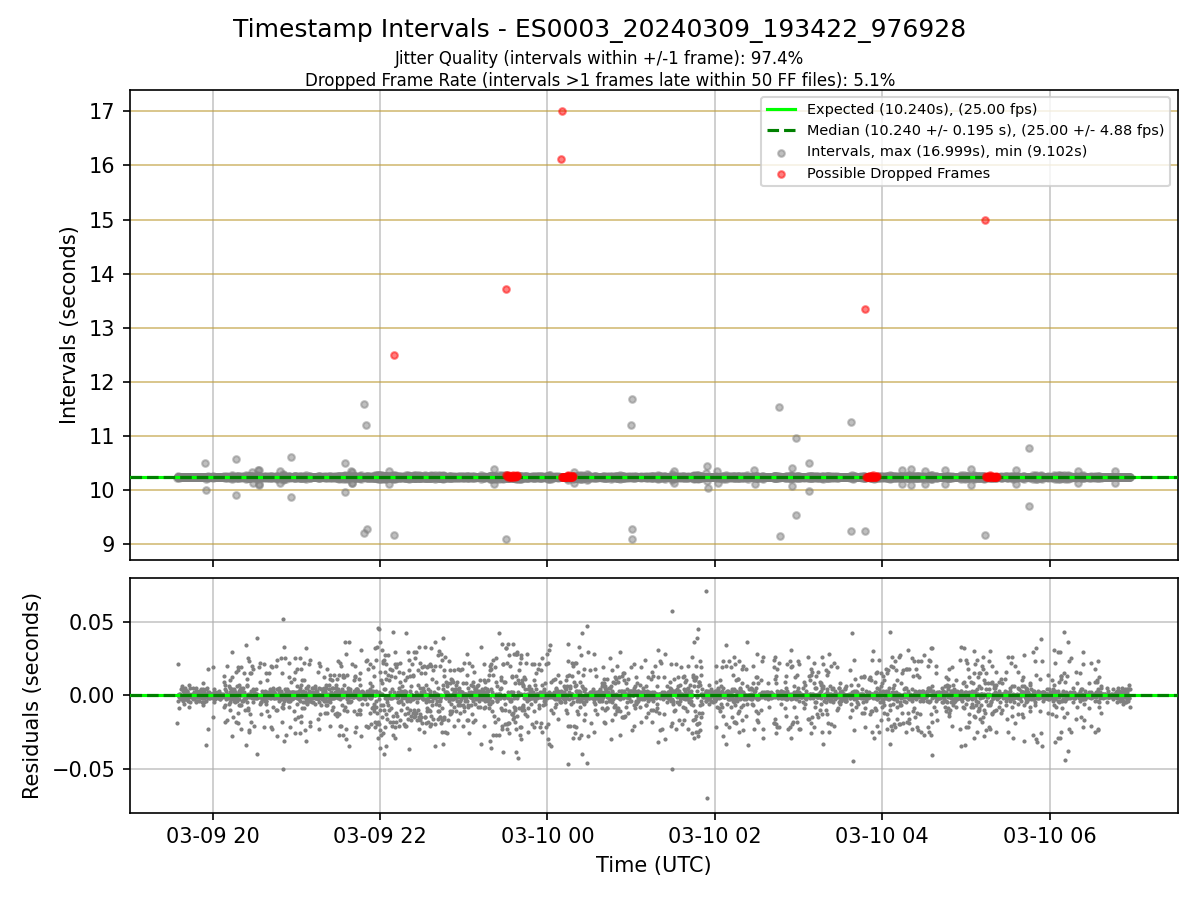Select the Jitter Quality 97.4% subtitle
Screen dimensions: 1200x900
pos(599,59)
